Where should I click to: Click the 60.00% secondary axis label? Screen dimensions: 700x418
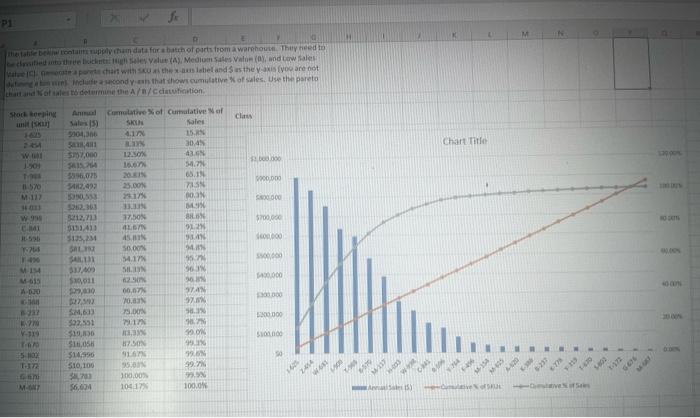tap(671, 251)
